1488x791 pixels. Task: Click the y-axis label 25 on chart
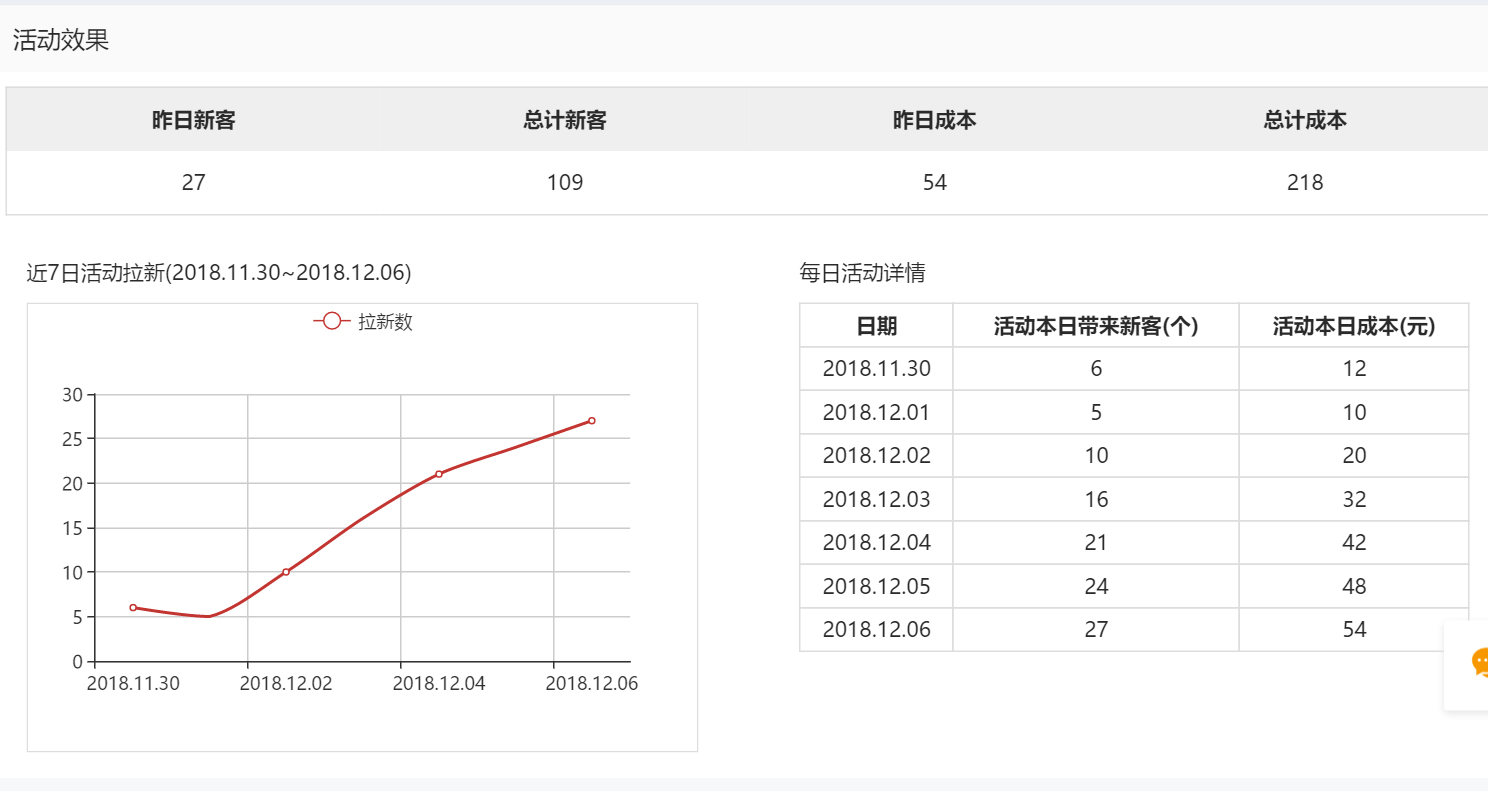73,439
